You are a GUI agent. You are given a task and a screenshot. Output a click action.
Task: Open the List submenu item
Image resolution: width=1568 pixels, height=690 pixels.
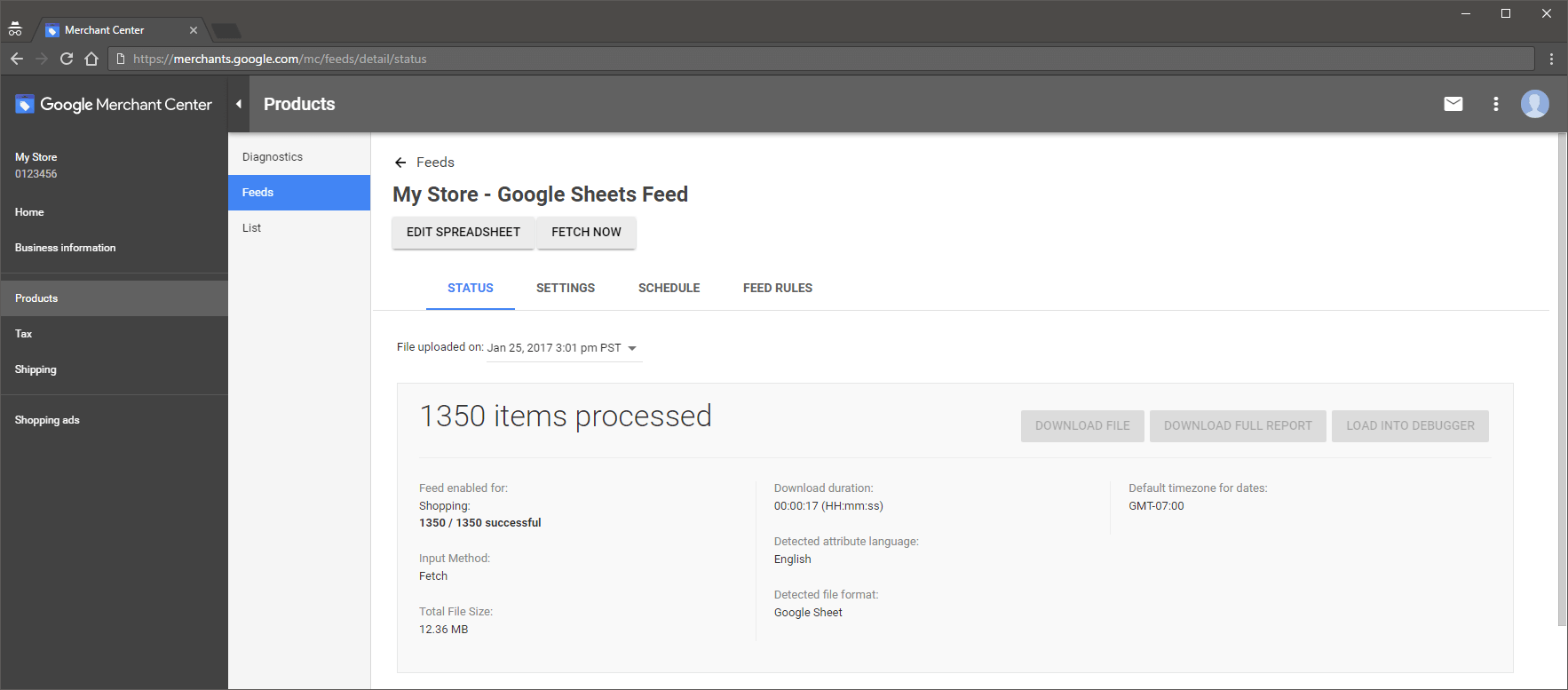coord(299,228)
